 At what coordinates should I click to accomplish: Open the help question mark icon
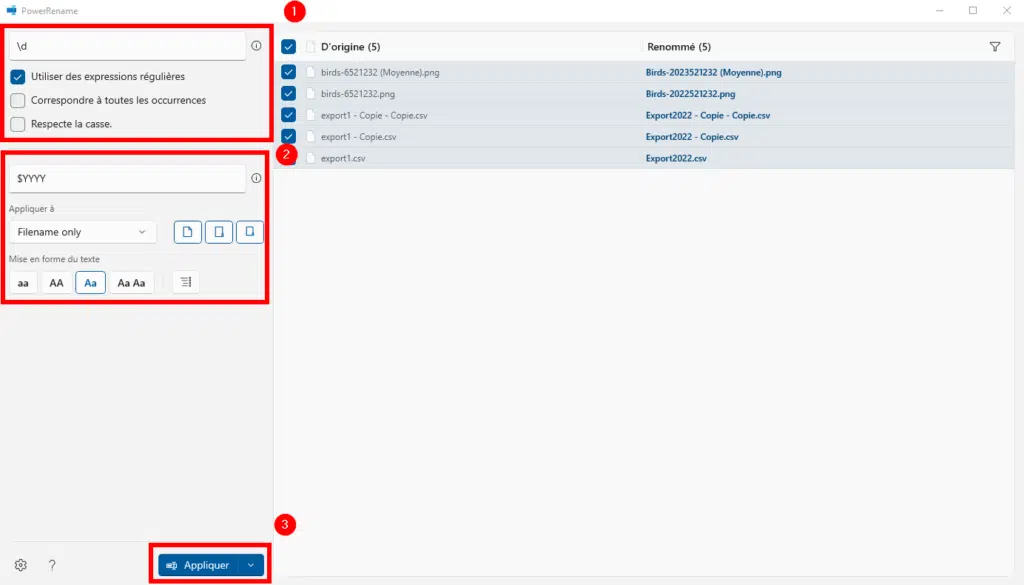(x=52, y=565)
